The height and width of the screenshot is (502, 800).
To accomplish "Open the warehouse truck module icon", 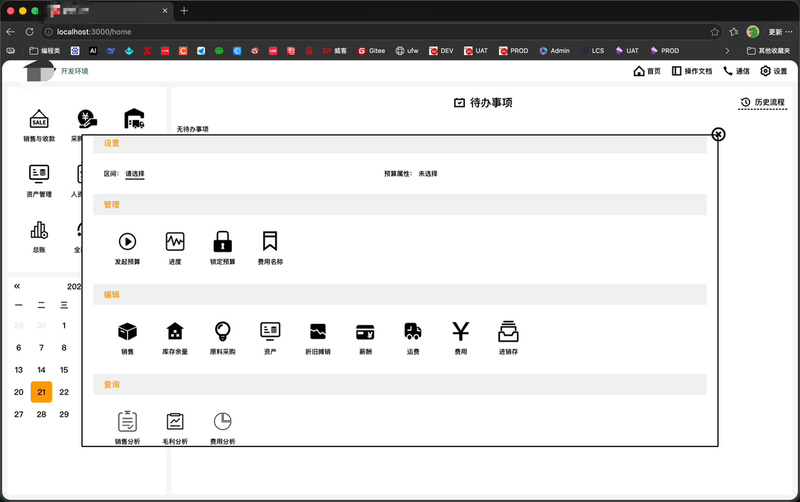I will 134,118.
